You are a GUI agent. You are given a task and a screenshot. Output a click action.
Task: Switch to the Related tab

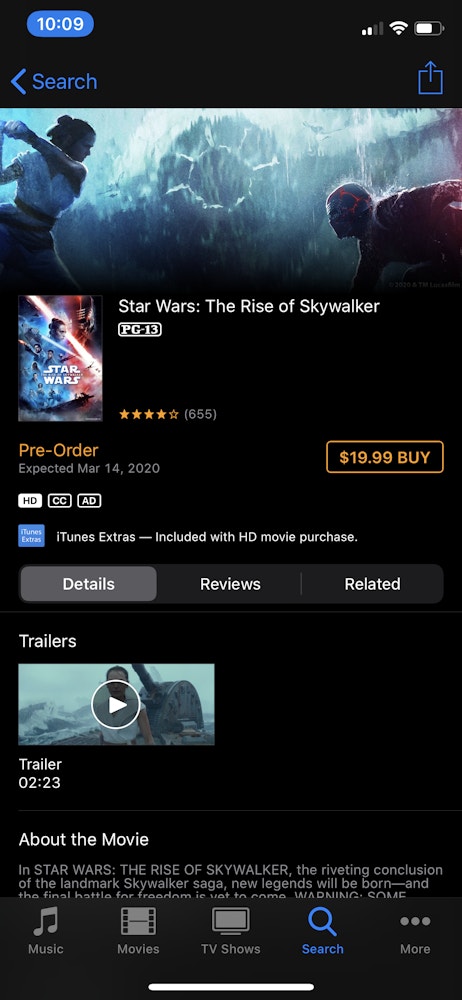pyautogui.click(x=372, y=584)
